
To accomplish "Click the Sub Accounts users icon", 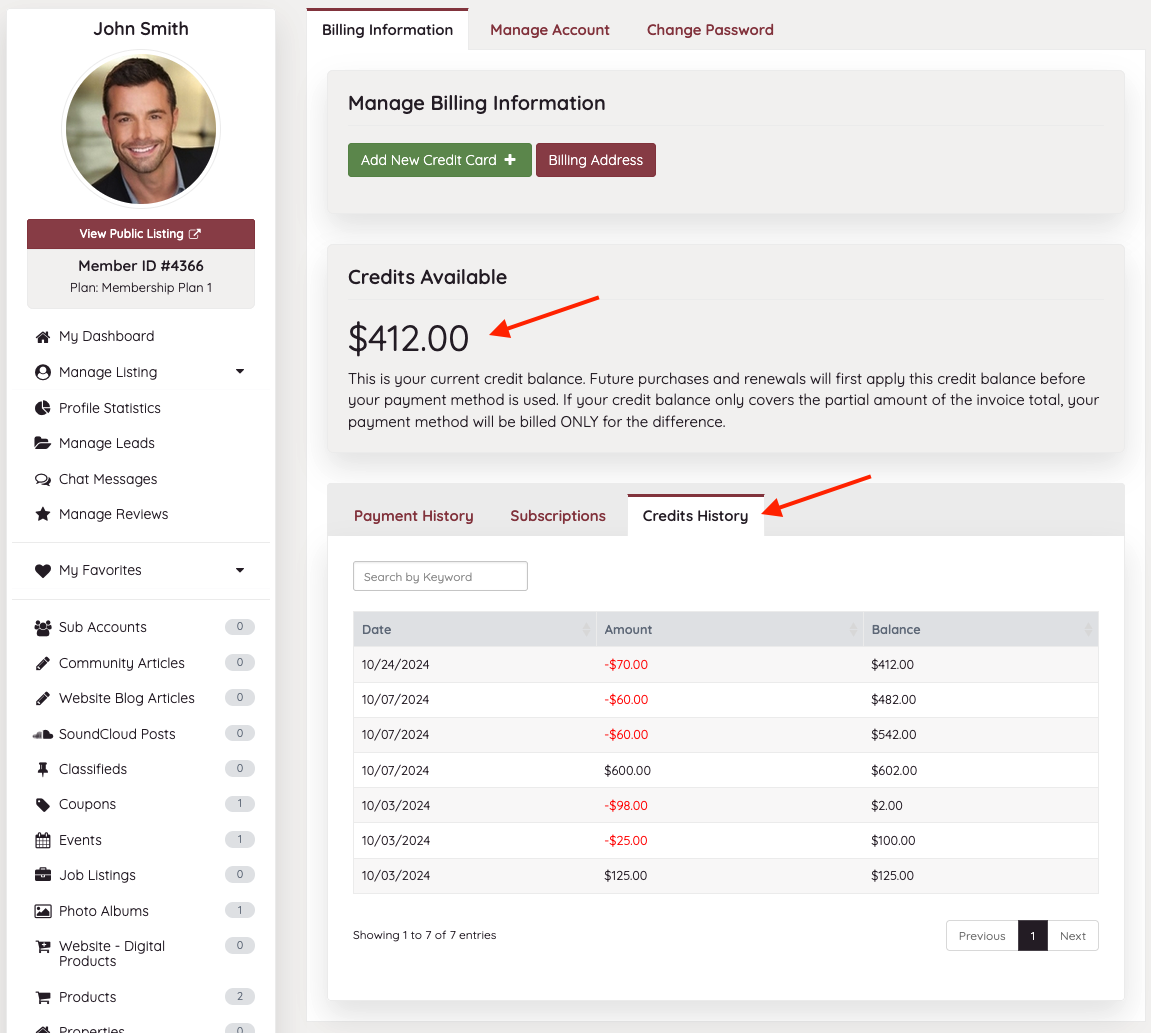I will pyautogui.click(x=43, y=628).
